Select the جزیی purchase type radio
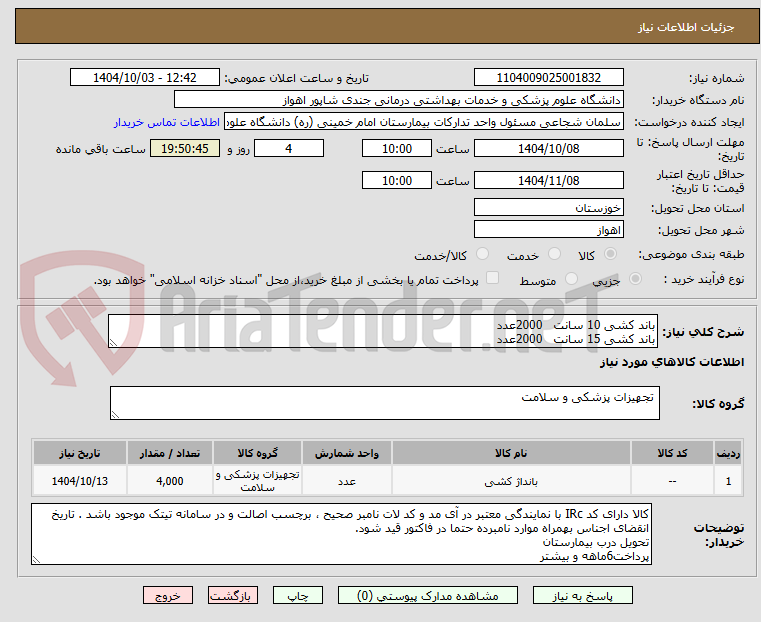This screenshot has width=761, height=622. point(635,278)
